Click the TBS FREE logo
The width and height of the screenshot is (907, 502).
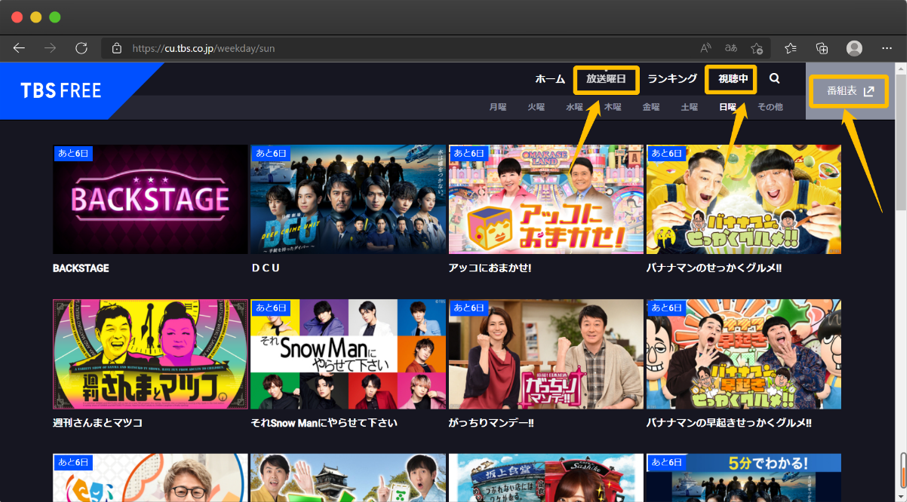tap(61, 91)
